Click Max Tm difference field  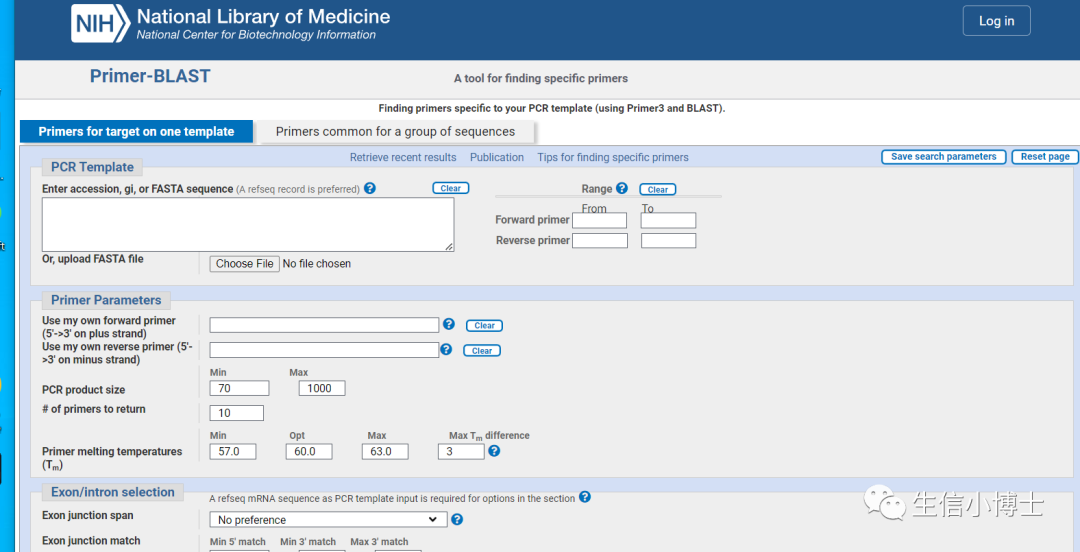click(461, 451)
